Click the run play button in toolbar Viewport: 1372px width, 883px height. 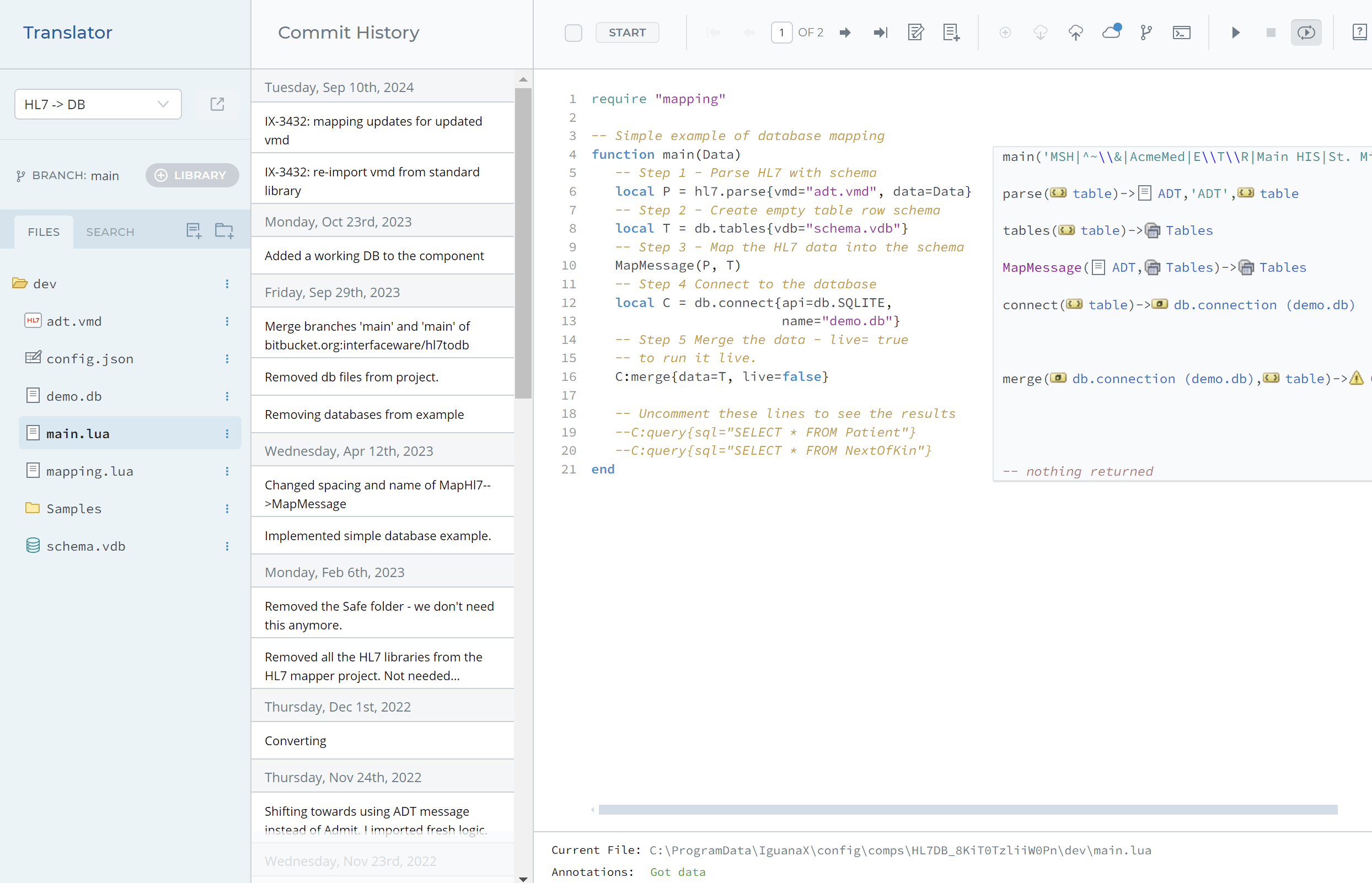click(1235, 33)
